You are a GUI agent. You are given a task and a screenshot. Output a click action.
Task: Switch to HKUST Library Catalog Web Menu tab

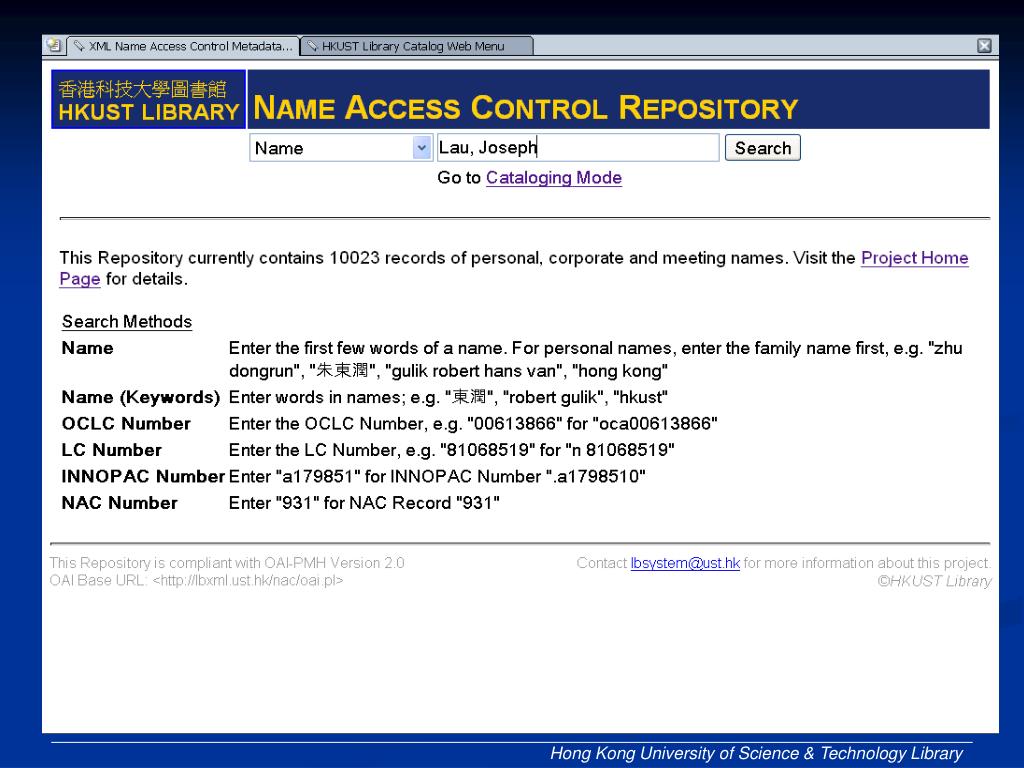point(417,46)
